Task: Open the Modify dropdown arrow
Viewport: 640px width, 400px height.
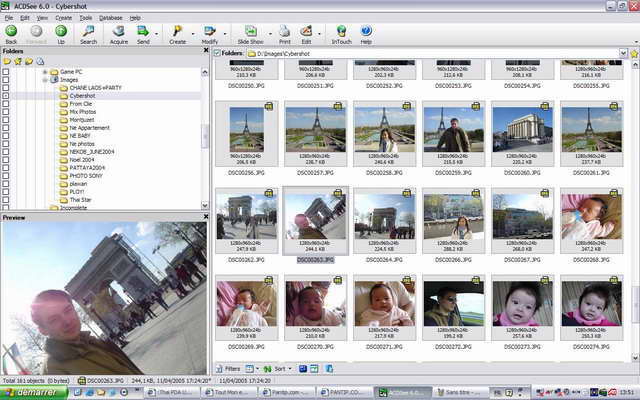Action: coord(225,33)
